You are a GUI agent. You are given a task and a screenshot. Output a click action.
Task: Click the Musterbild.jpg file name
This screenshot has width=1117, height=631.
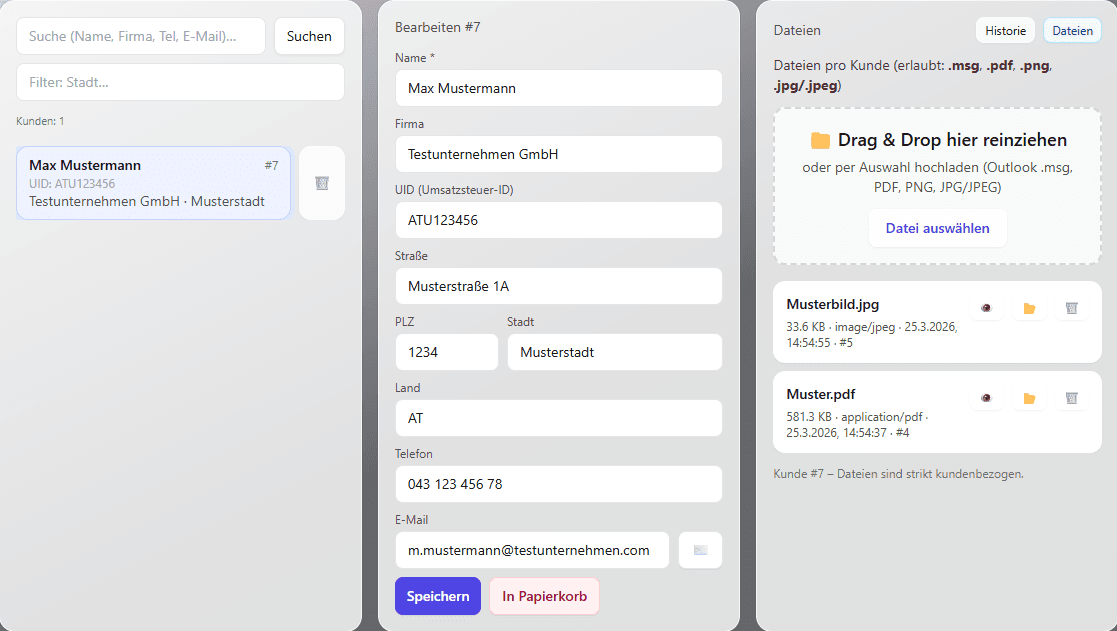coord(833,304)
